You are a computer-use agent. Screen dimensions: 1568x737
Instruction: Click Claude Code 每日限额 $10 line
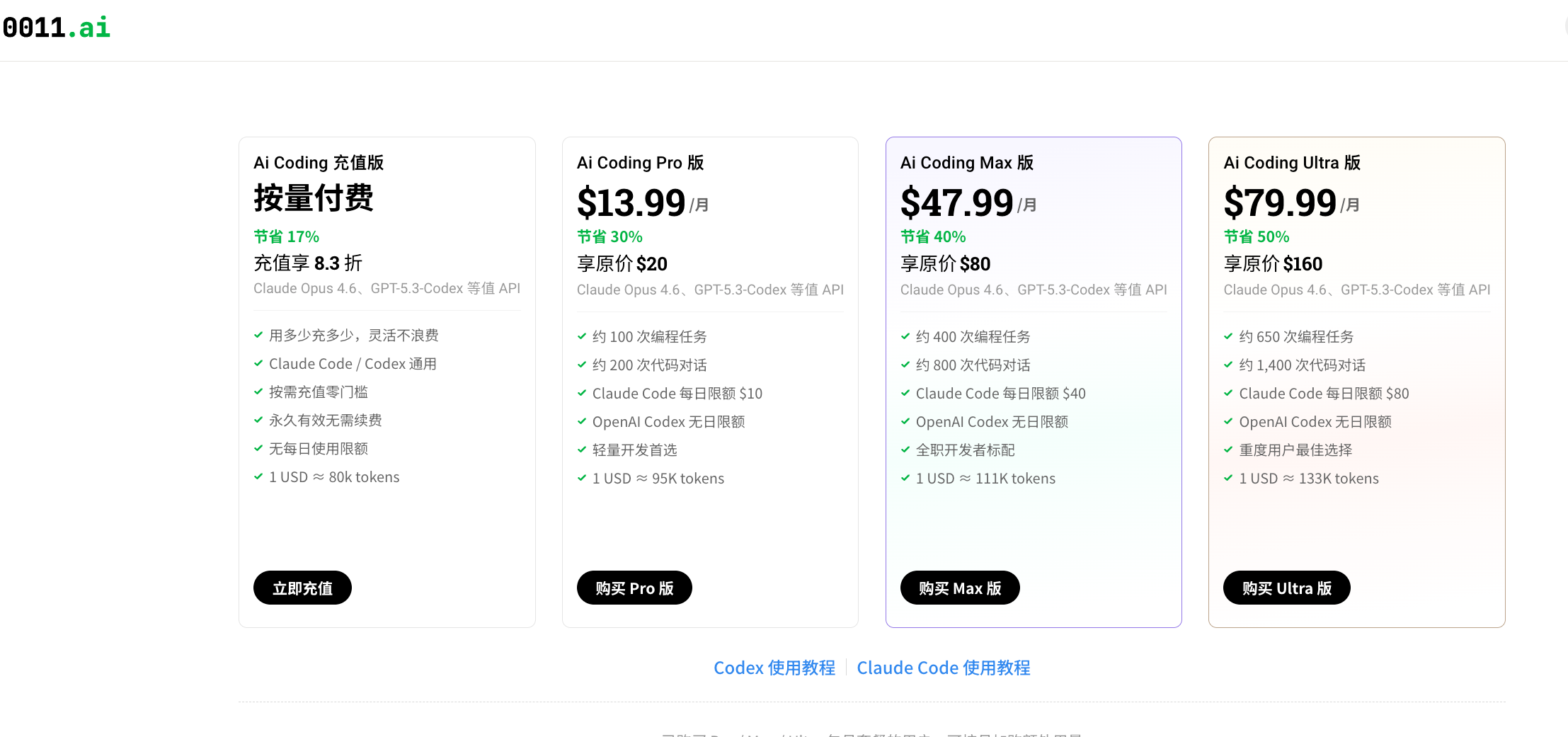coord(677,394)
